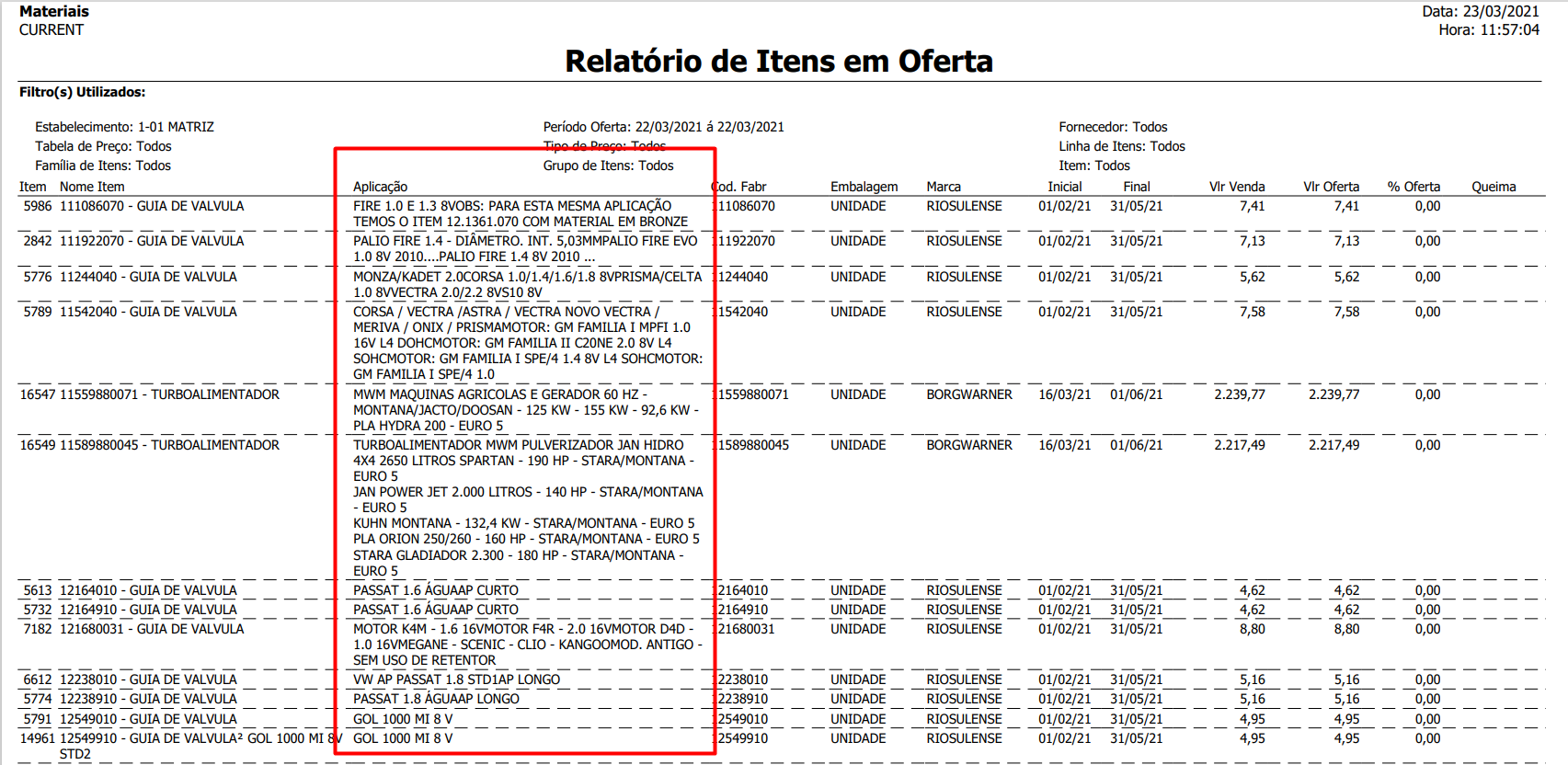The height and width of the screenshot is (765, 1568).
Task: Click "111086070 - GUIA DE VALVULA" item name
Action: pyautogui.click(x=152, y=206)
